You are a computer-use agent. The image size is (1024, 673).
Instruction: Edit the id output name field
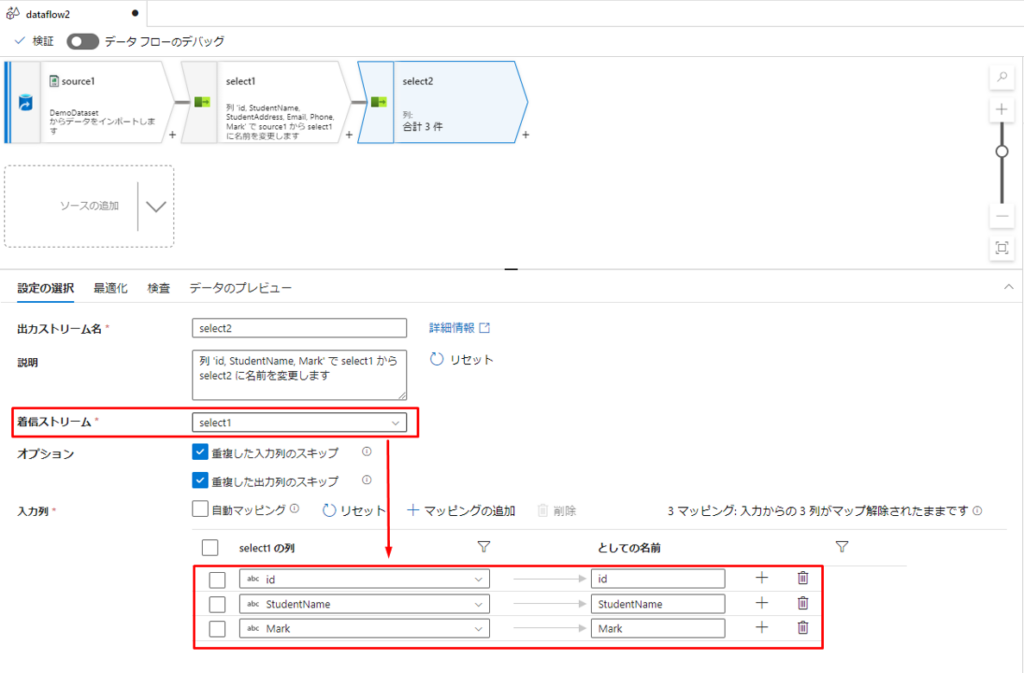658,579
